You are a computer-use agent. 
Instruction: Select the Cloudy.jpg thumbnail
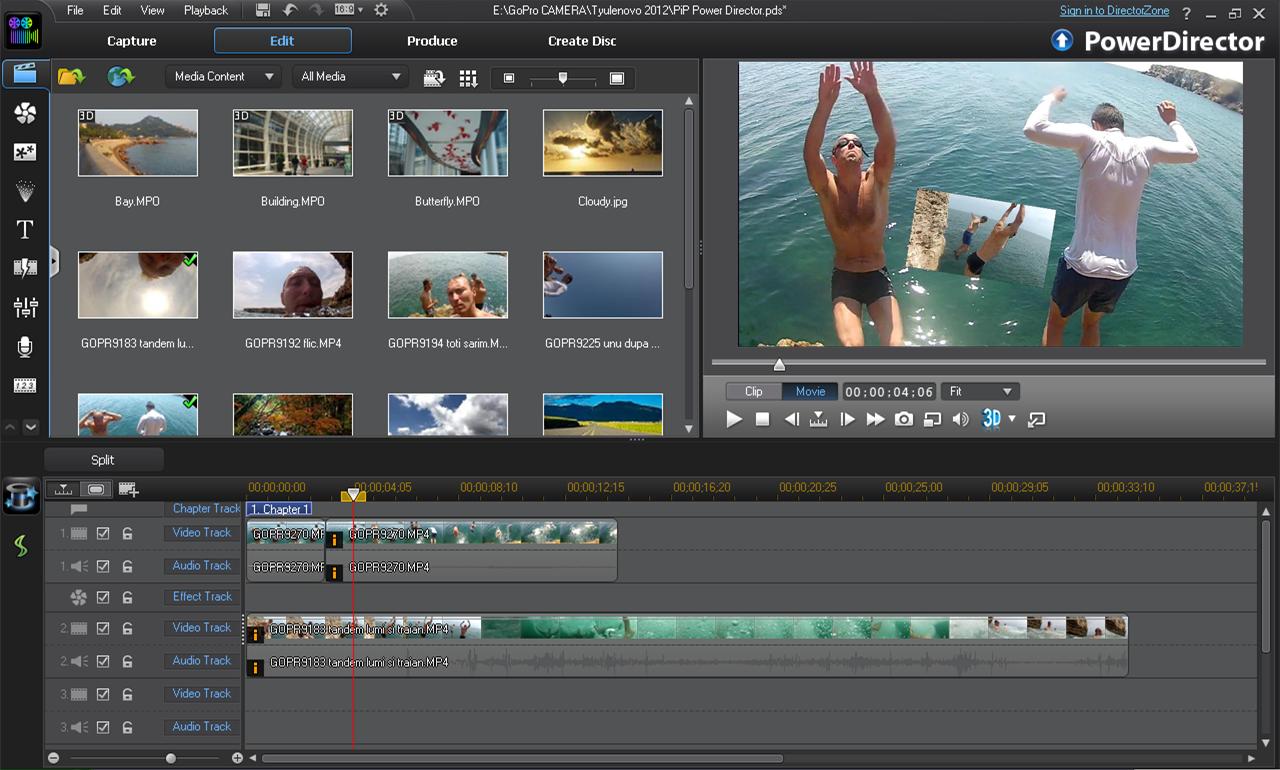click(603, 143)
